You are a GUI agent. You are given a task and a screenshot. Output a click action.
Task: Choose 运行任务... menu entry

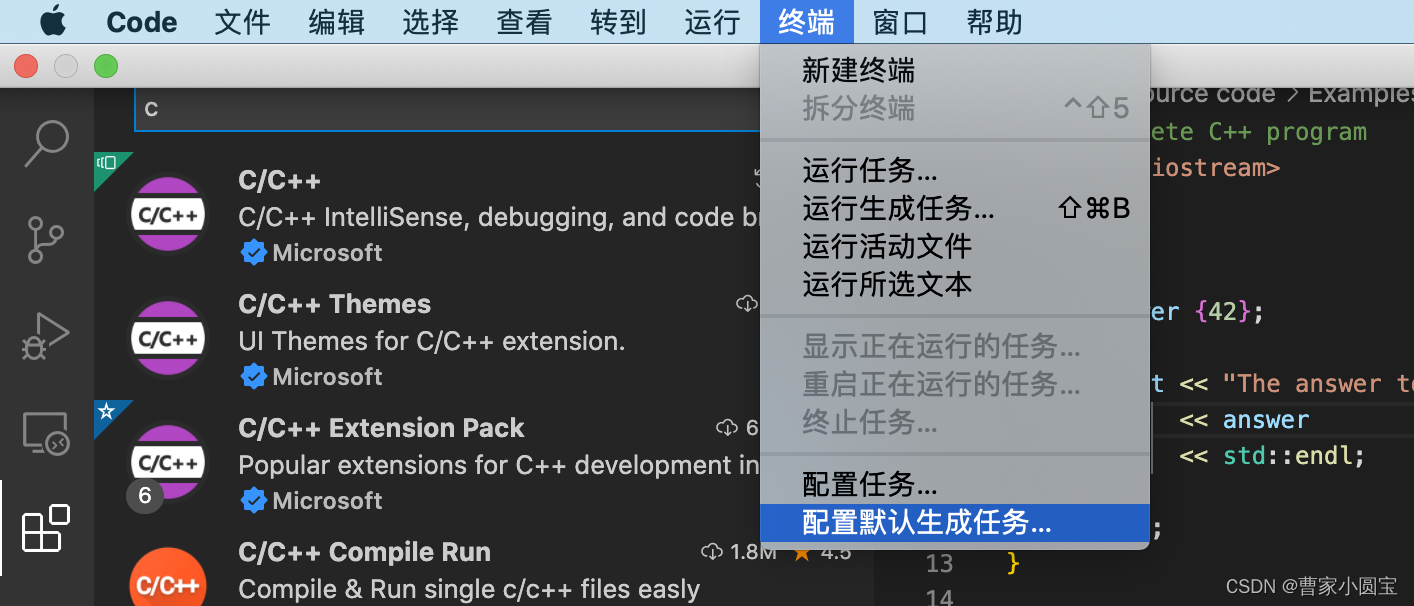pyautogui.click(x=955, y=171)
